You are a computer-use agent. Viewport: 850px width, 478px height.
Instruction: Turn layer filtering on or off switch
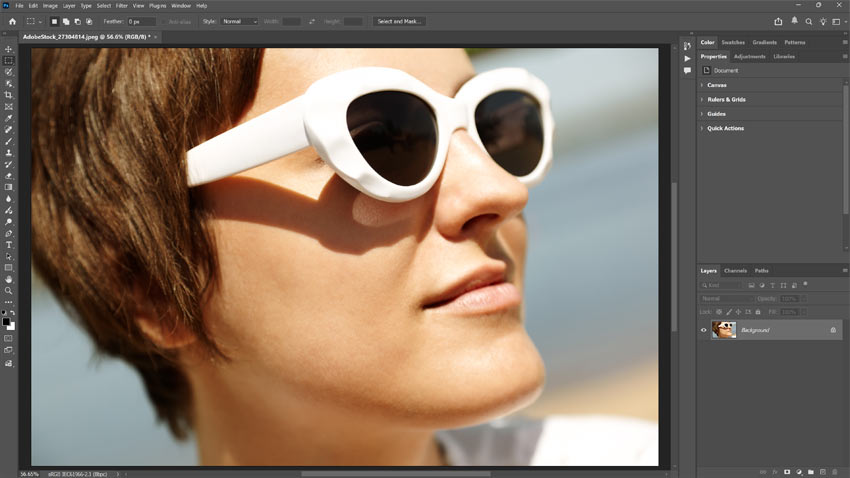point(805,283)
